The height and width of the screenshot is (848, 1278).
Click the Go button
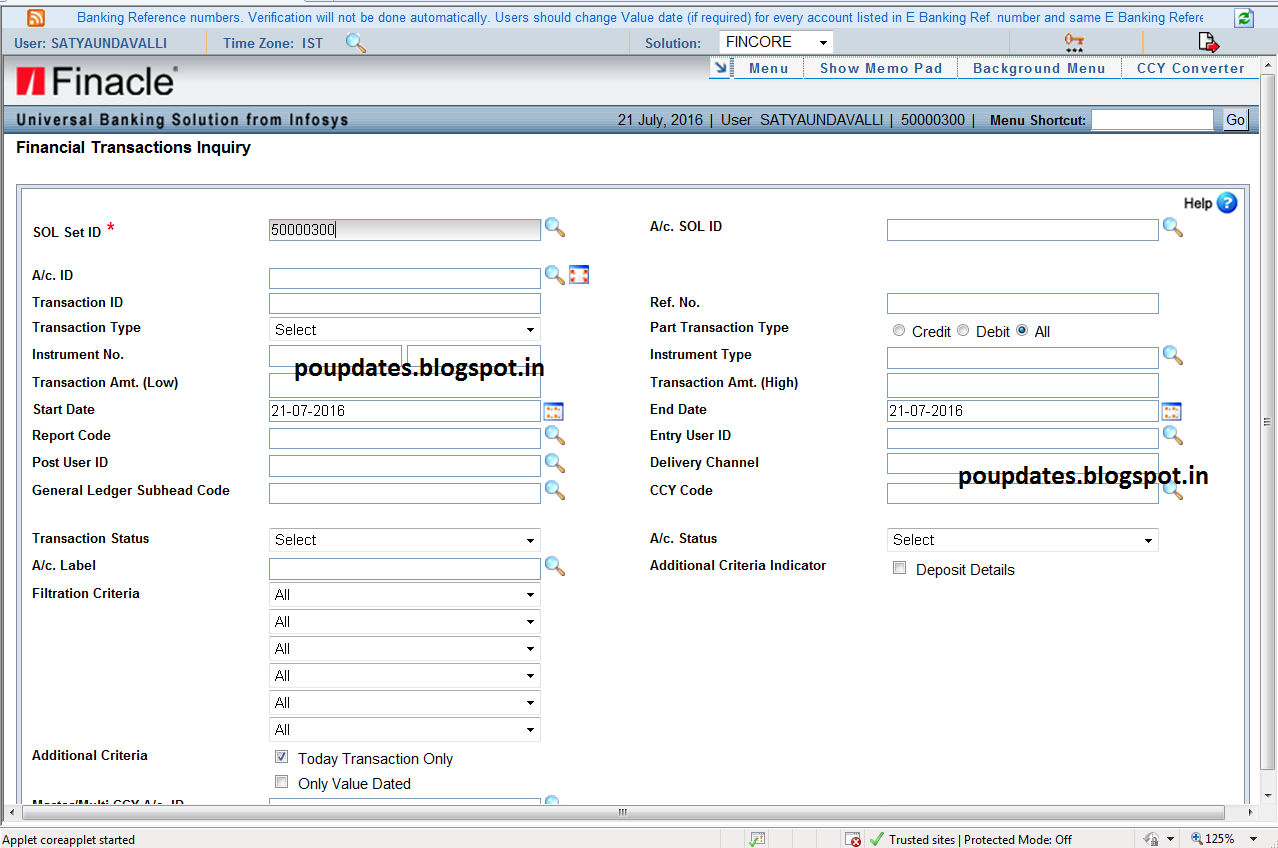(x=1235, y=120)
